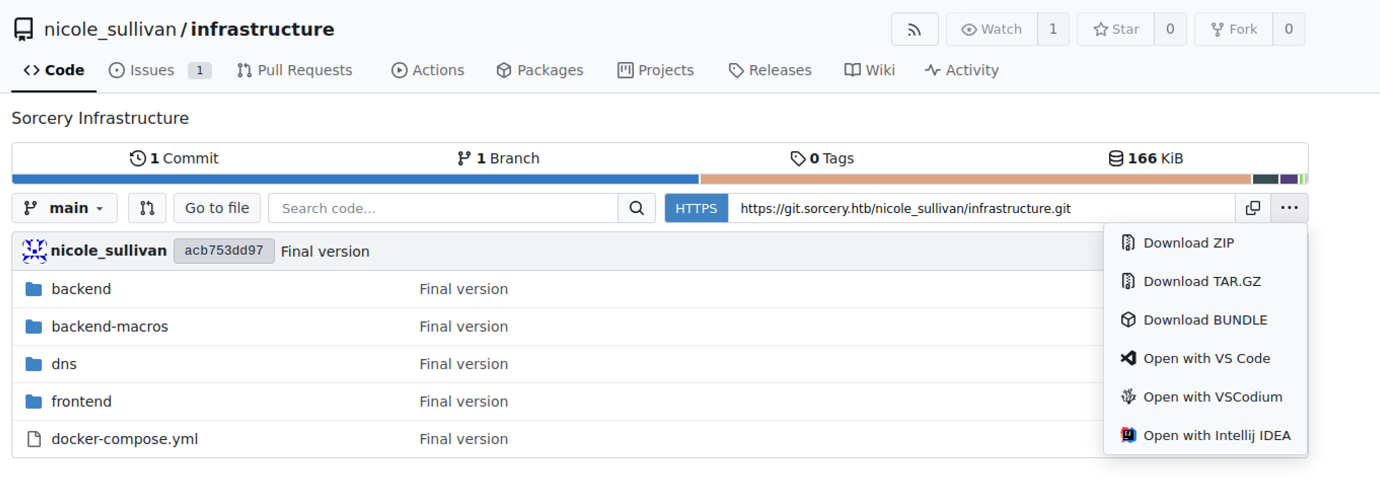Click the blue language statistics bar segment
This screenshot has width=1380, height=492.
(355, 180)
